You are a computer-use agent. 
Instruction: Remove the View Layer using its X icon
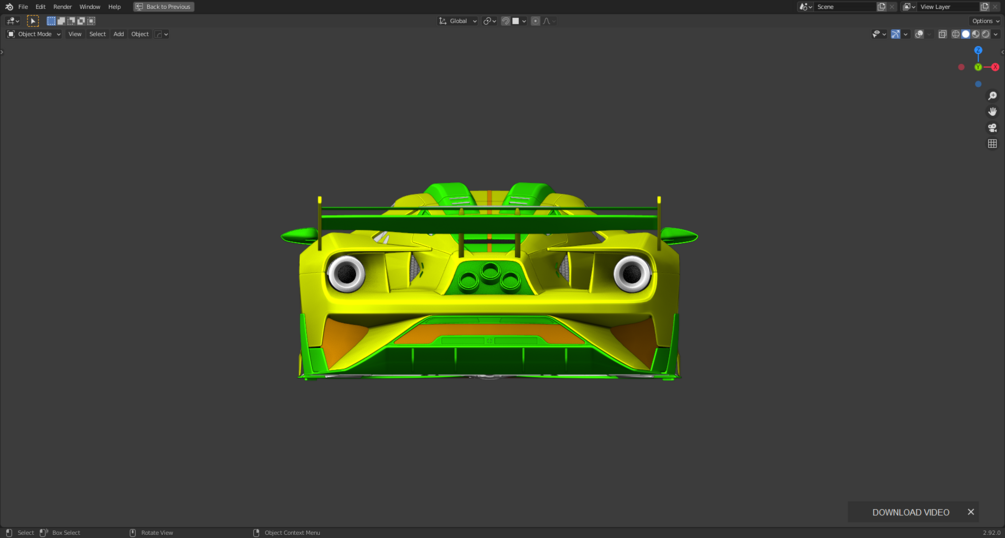point(995,6)
